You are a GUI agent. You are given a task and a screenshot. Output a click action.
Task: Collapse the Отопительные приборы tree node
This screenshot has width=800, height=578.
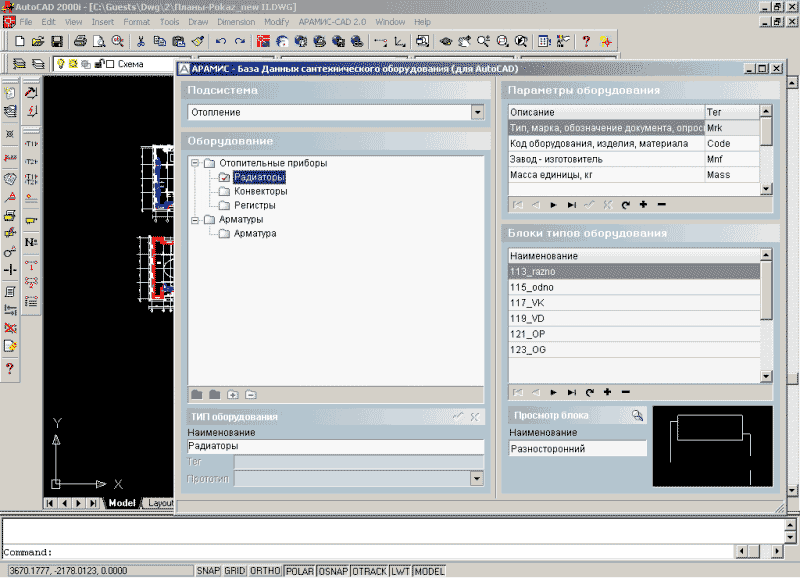click(195, 163)
